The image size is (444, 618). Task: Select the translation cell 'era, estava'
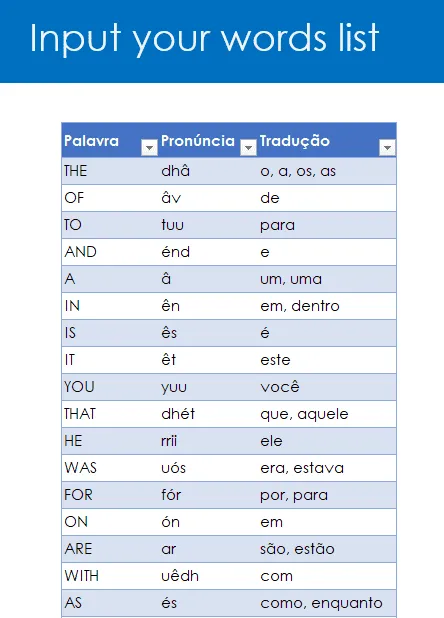point(327,468)
